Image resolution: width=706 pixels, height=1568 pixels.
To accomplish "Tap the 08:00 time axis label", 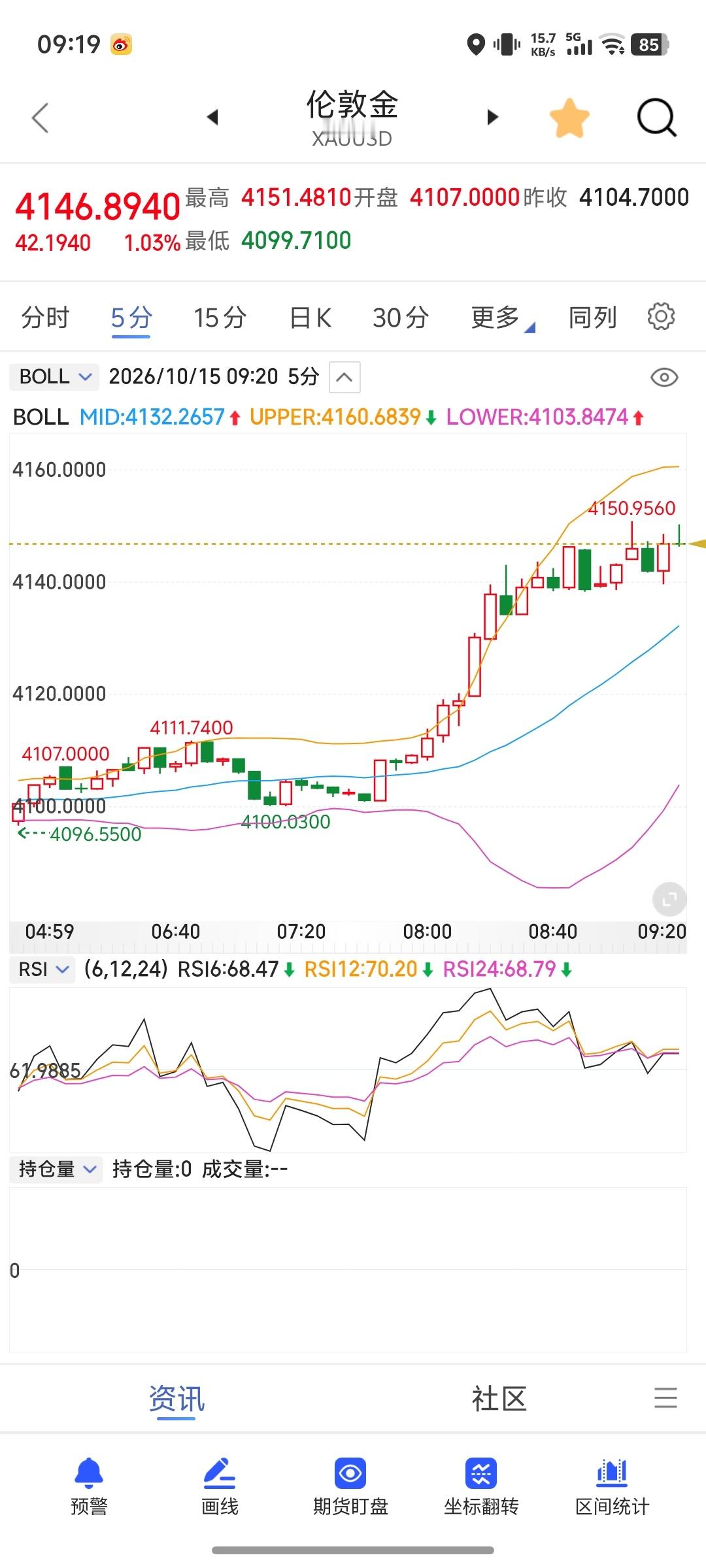I will coord(427,931).
